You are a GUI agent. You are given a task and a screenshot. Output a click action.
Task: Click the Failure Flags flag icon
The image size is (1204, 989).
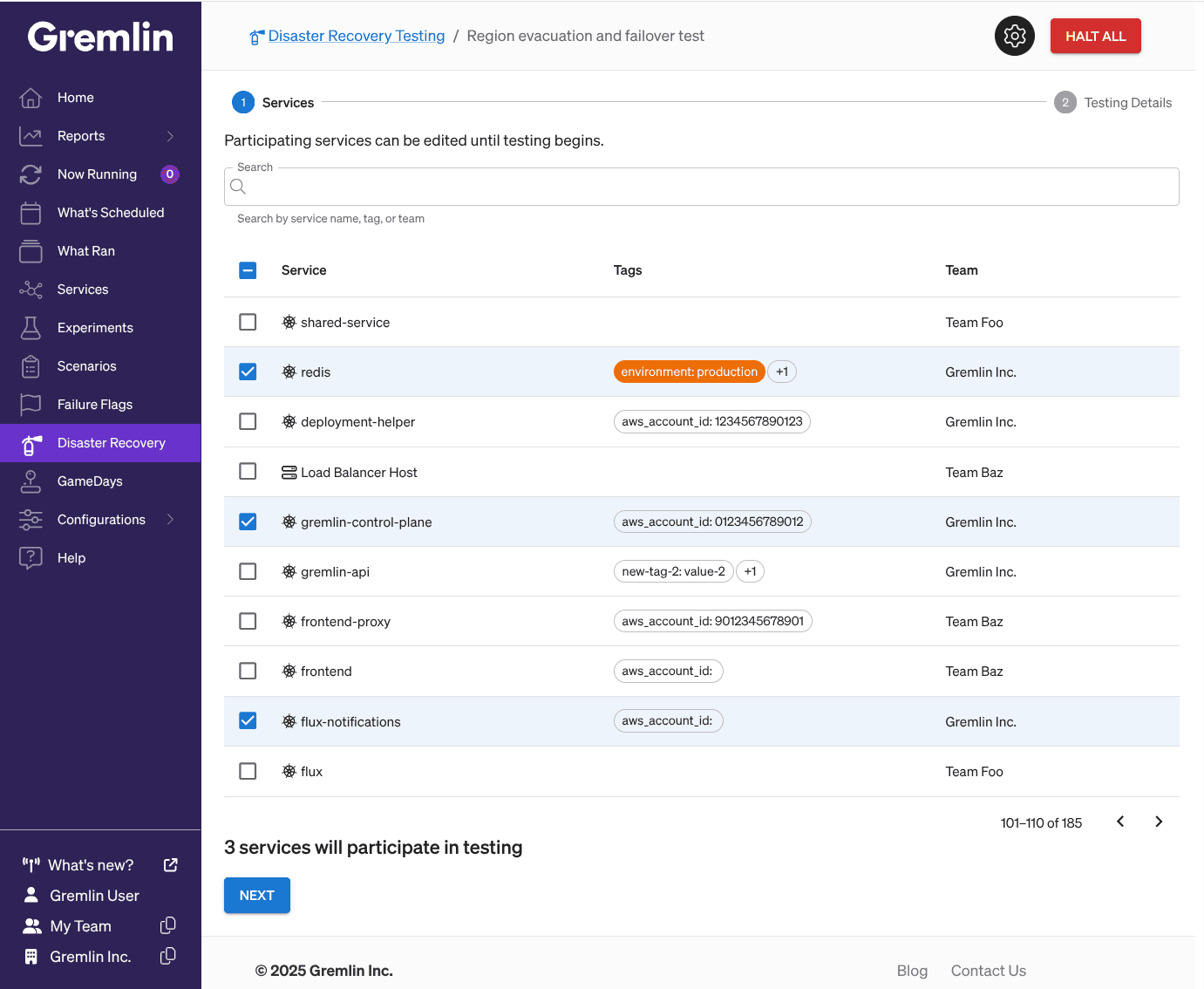click(x=31, y=405)
